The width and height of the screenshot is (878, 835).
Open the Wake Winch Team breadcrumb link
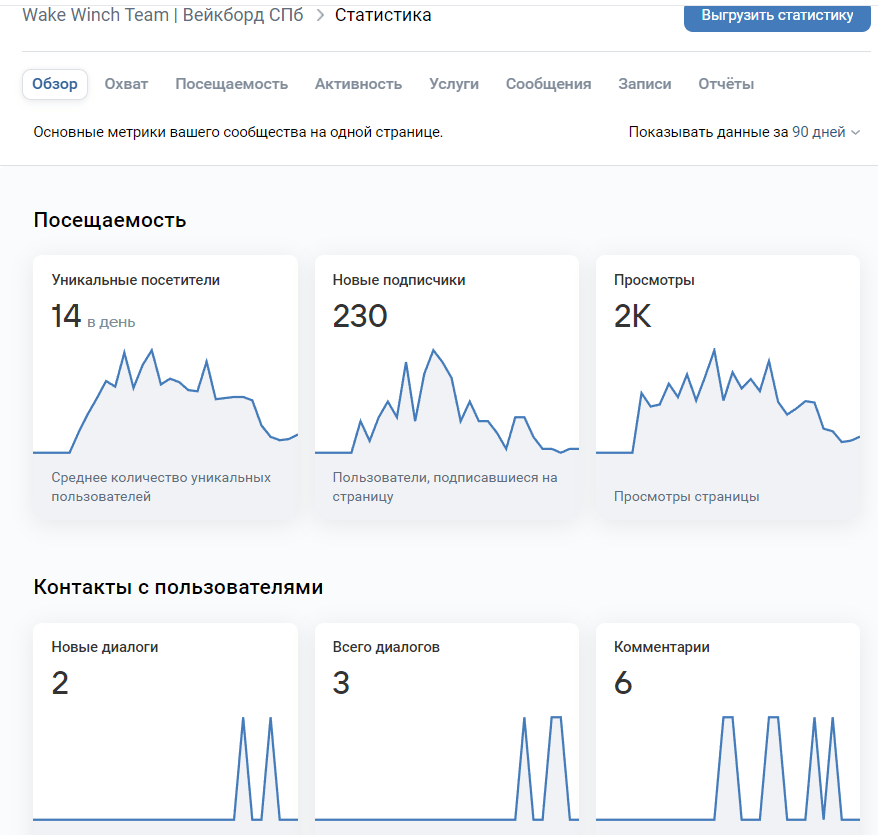point(162,15)
